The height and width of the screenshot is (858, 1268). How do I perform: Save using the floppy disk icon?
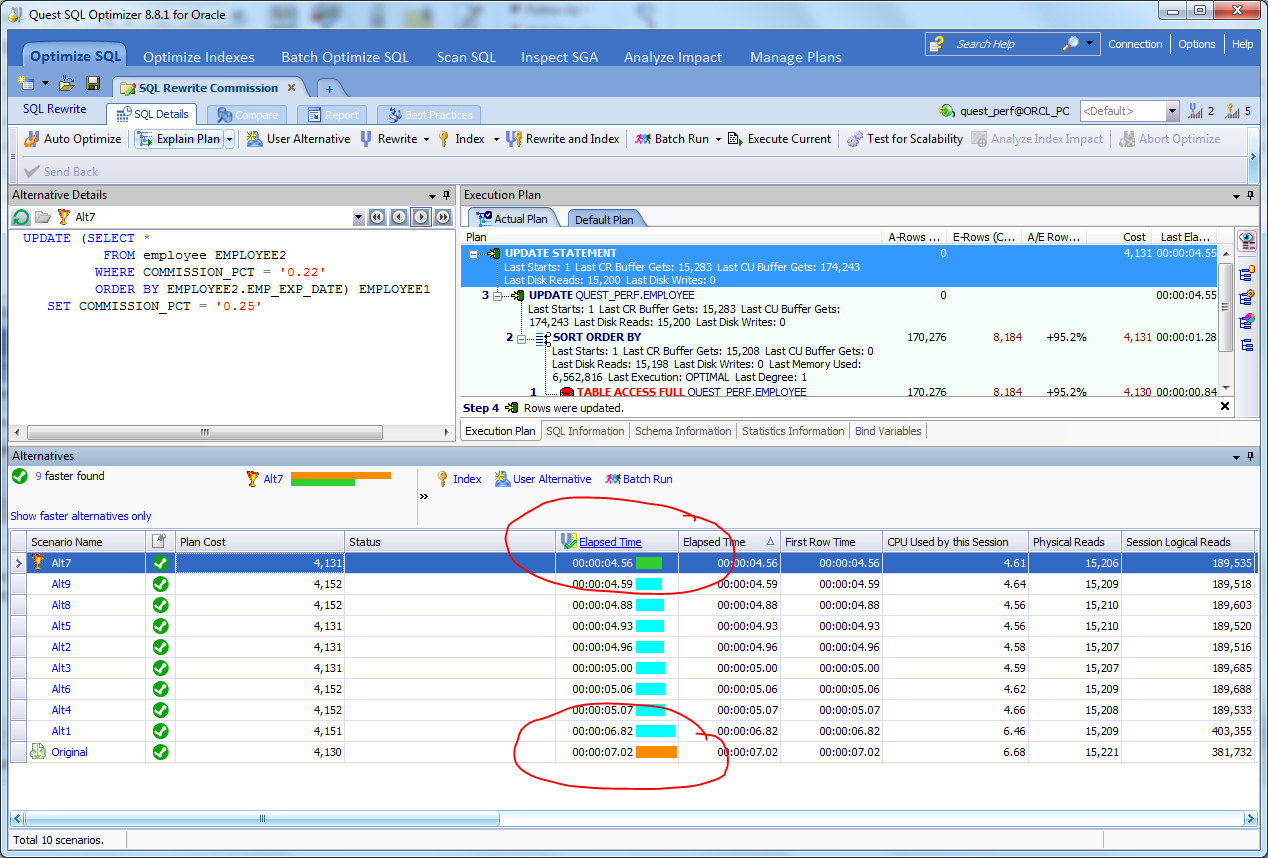[x=92, y=85]
